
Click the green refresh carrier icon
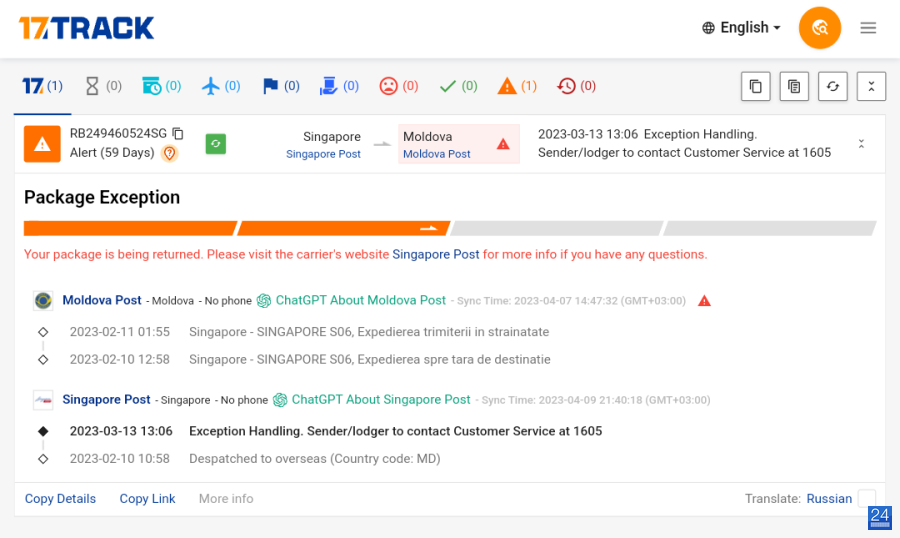pyautogui.click(x=216, y=144)
